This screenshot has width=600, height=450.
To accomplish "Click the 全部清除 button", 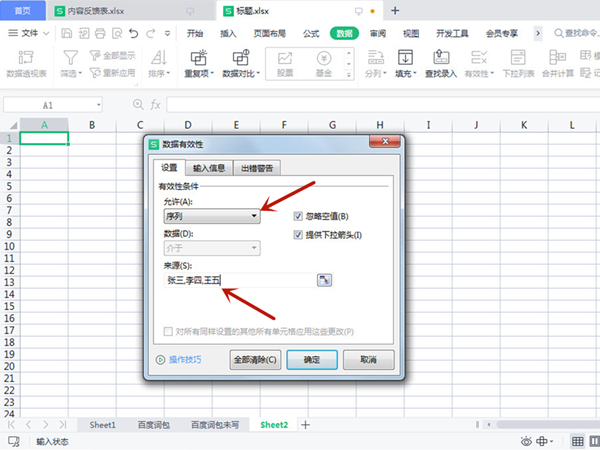I will [x=254, y=359].
